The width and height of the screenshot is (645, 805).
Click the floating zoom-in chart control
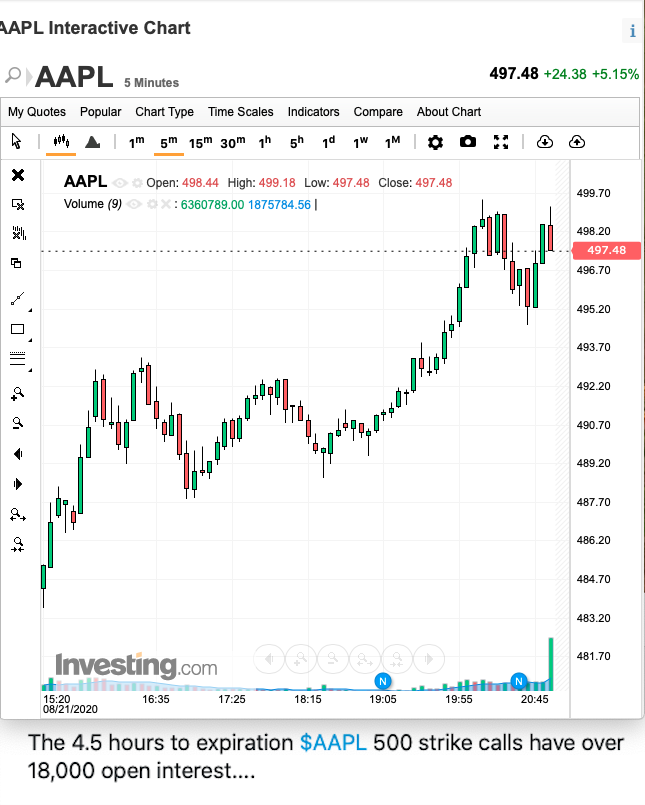click(300, 659)
